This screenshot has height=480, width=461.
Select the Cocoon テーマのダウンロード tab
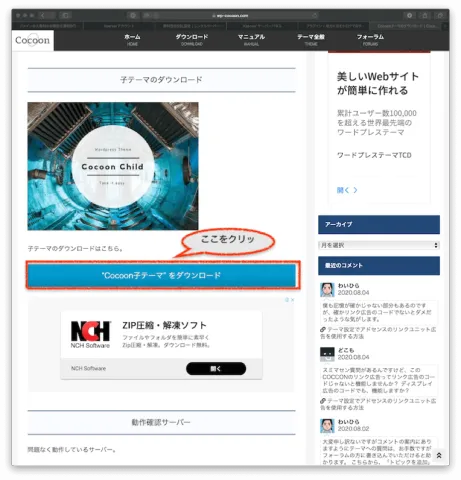tap(406, 26)
